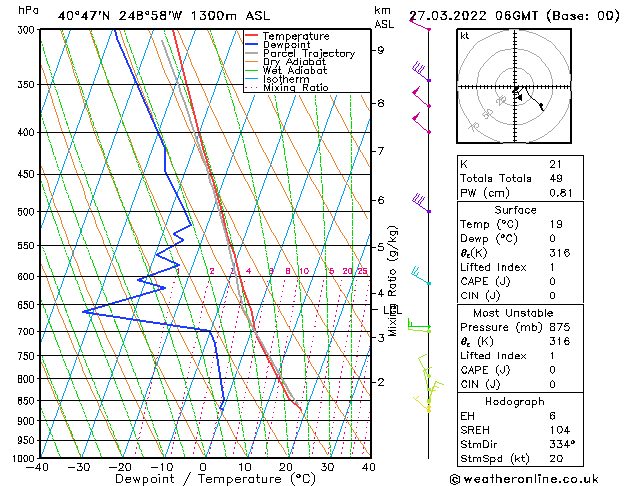Click the coordinates title '40°47'N 248°58'W 1300m ASL'
Image resolution: width=629 pixels, height=486 pixels.
coord(164,16)
